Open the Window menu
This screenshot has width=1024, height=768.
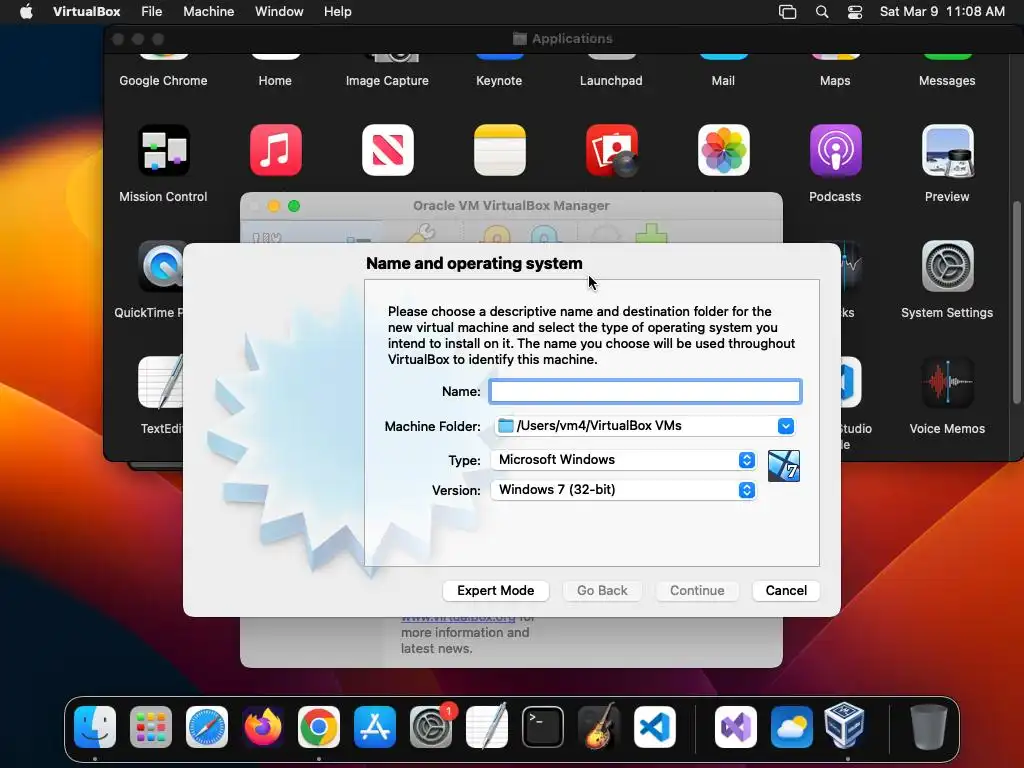(279, 12)
